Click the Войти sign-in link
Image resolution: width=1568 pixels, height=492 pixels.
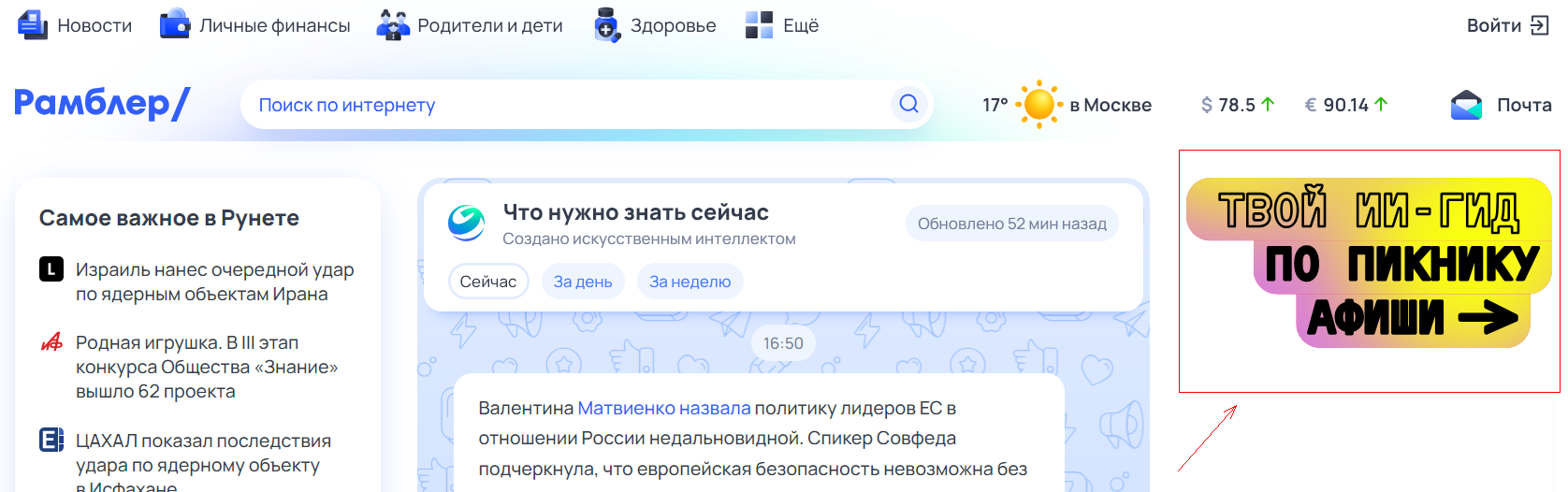point(1494,25)
